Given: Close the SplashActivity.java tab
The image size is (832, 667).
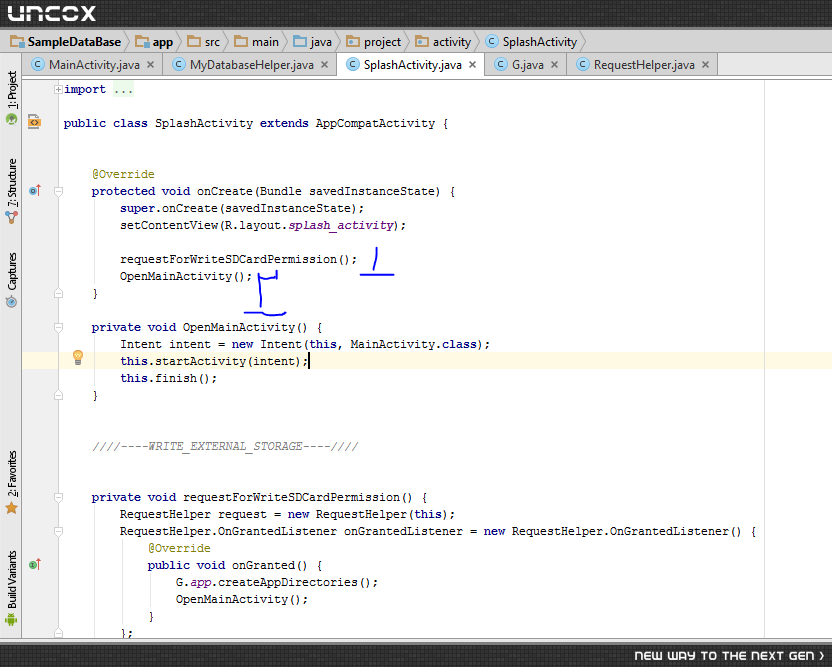Looking at the screenshot, I should pyautogui.click(x=472, y=65).
